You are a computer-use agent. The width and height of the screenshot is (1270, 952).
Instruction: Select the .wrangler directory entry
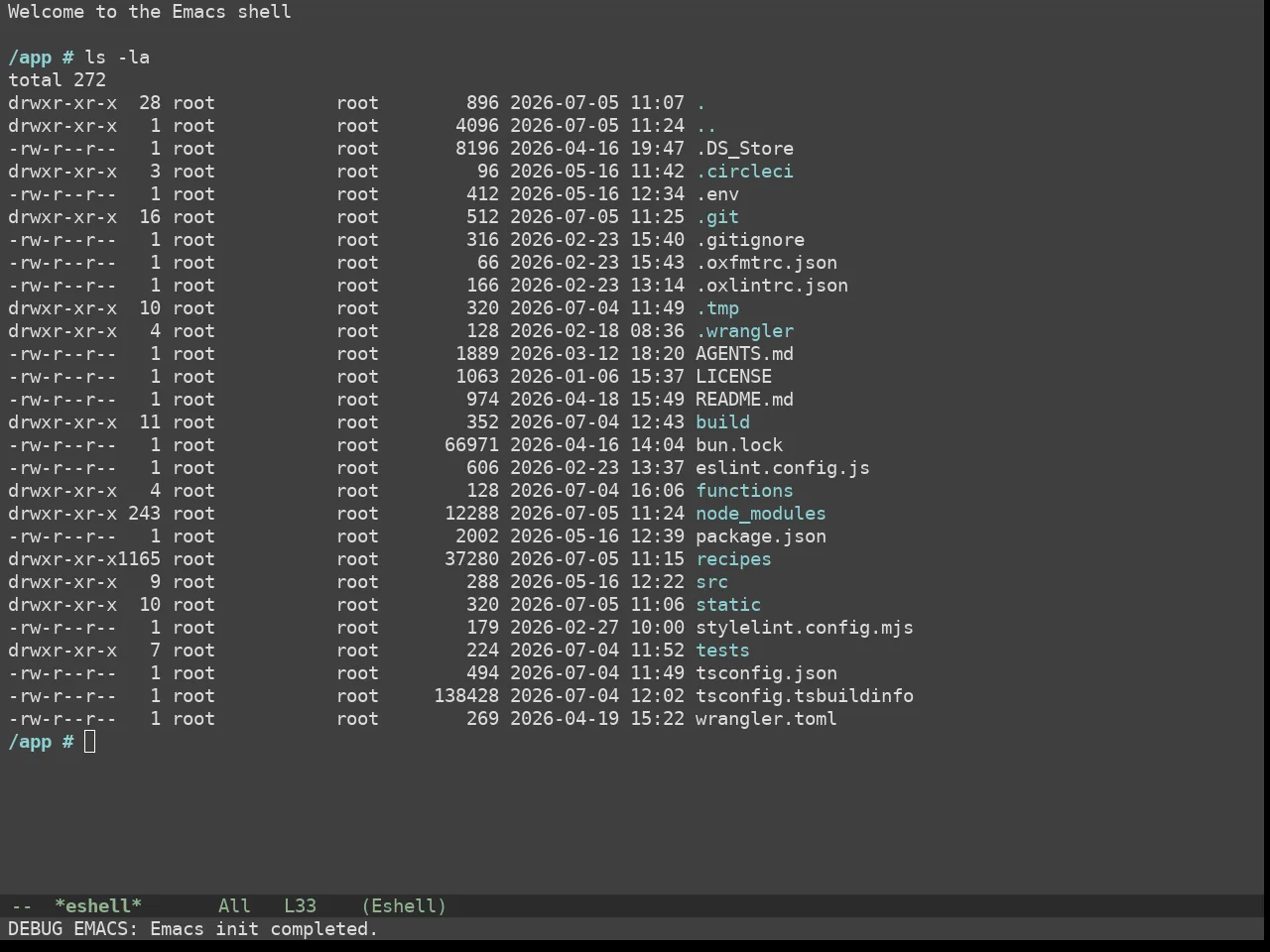[x=744, y=331]
